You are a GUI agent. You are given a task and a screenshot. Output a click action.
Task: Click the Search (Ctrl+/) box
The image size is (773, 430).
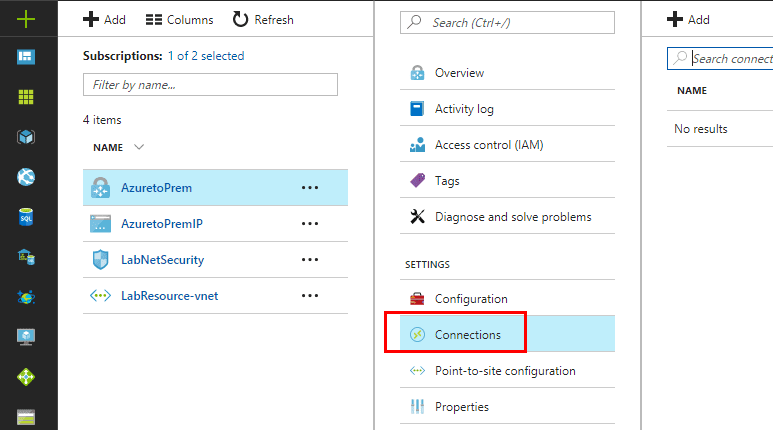click(x=507, y=21)
